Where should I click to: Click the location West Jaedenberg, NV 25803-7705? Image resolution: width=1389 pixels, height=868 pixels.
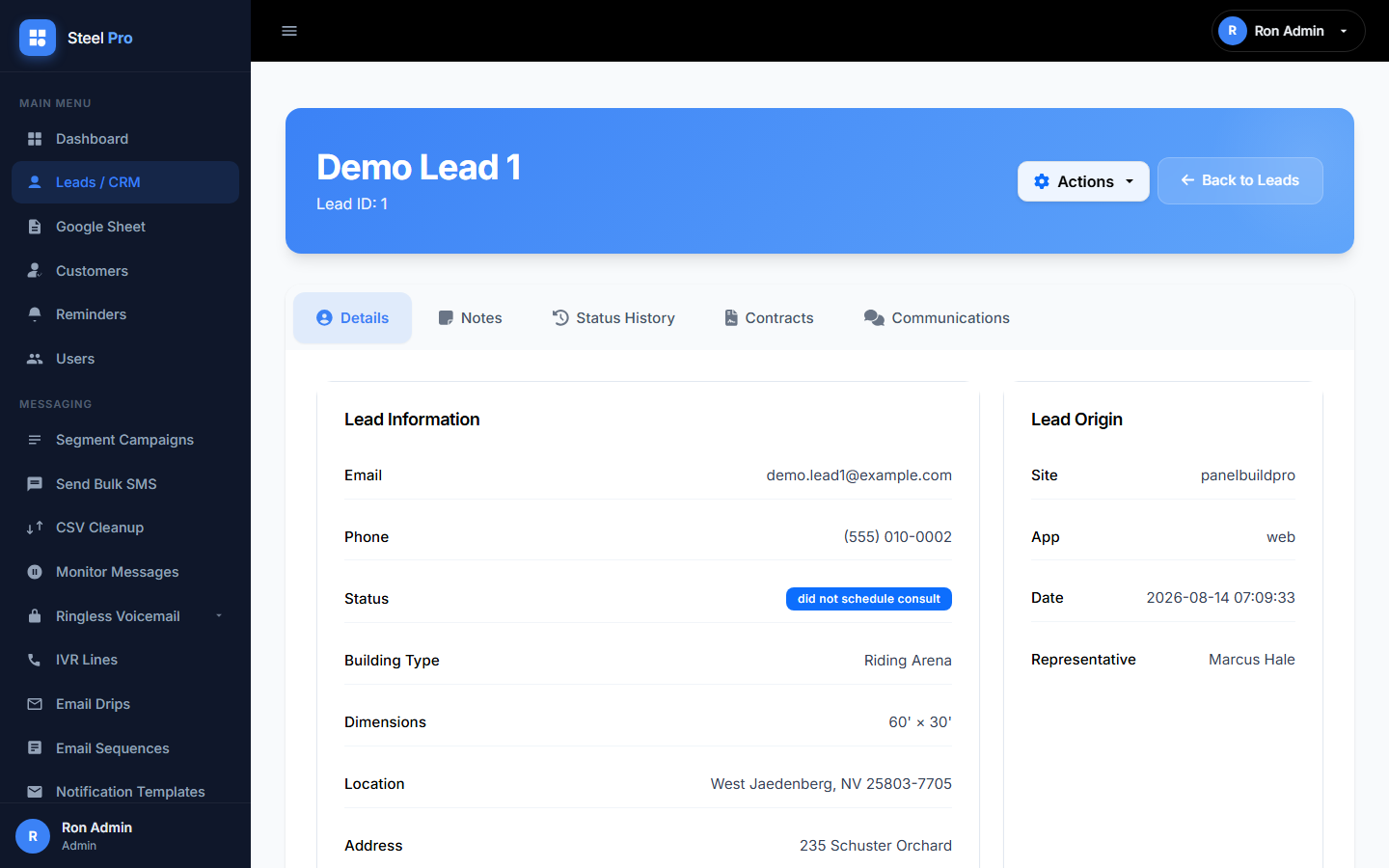[831, 784]
